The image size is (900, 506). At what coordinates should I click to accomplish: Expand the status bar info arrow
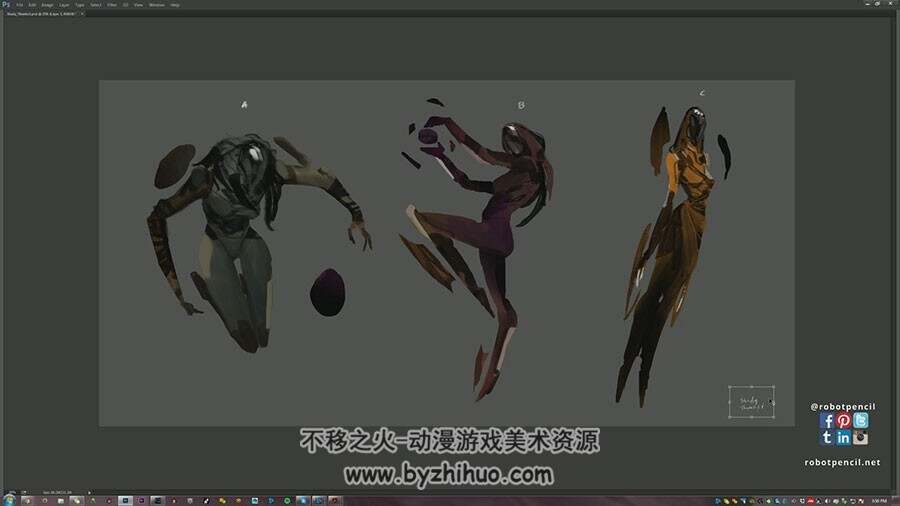coord(89,492)
